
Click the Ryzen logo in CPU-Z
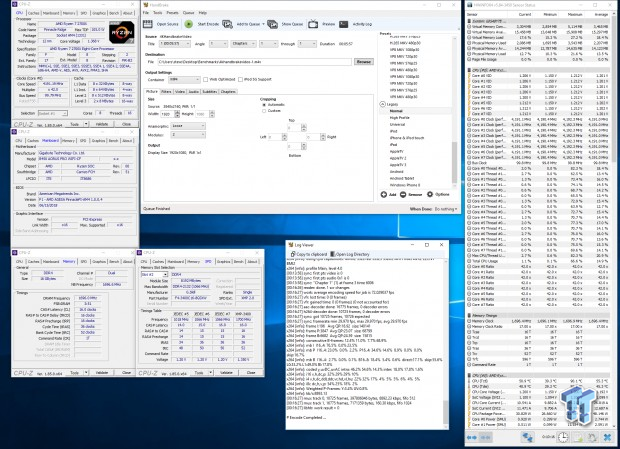tap(121, 32)
